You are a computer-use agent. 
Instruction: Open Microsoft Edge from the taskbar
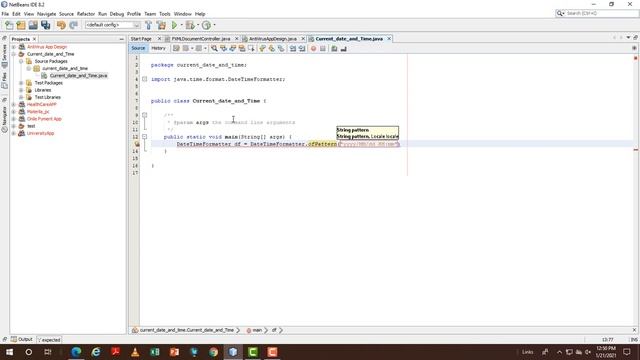(x=76, y=352)
